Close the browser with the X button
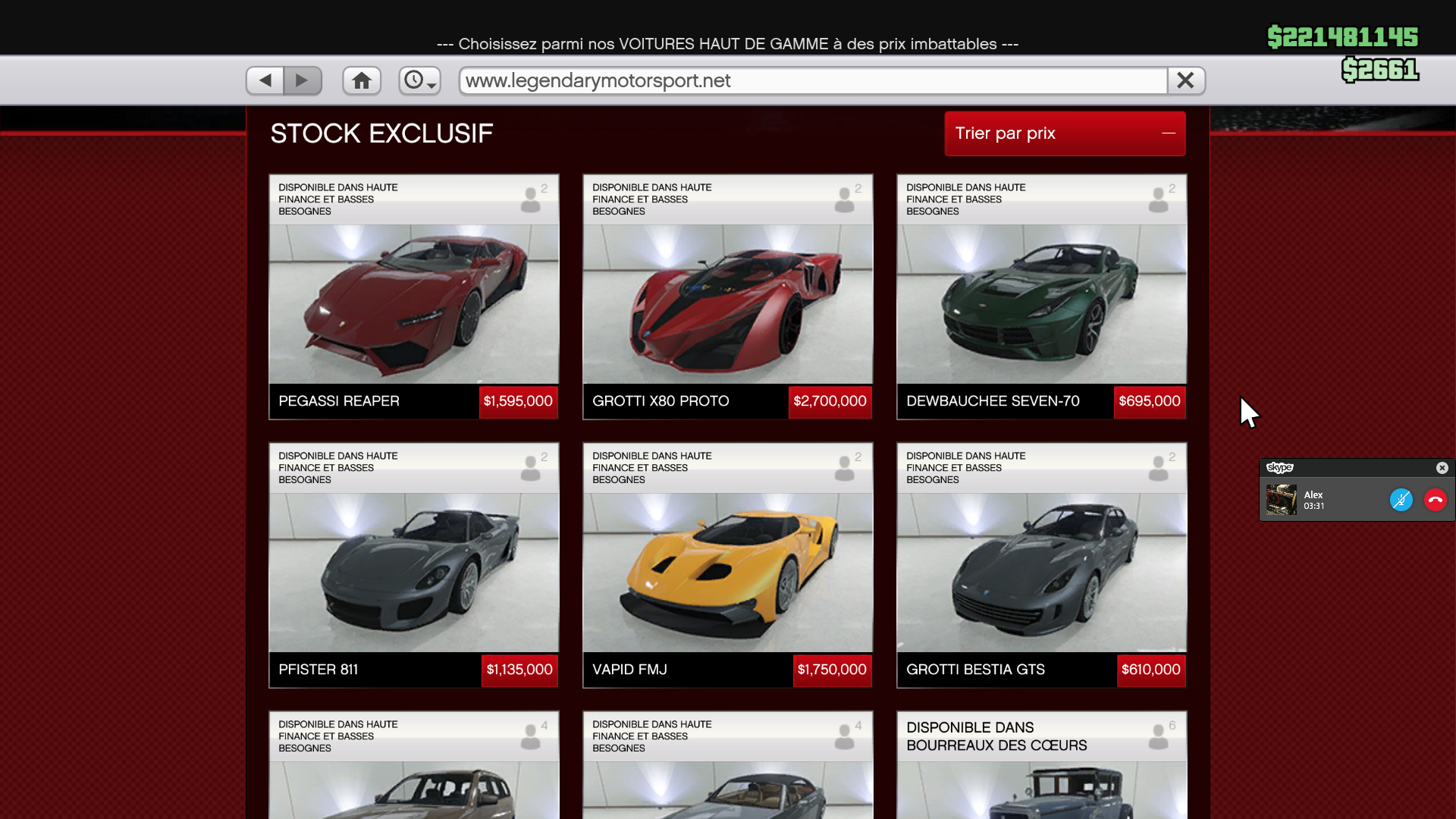1456x819 pixels. coord(1186,80)
